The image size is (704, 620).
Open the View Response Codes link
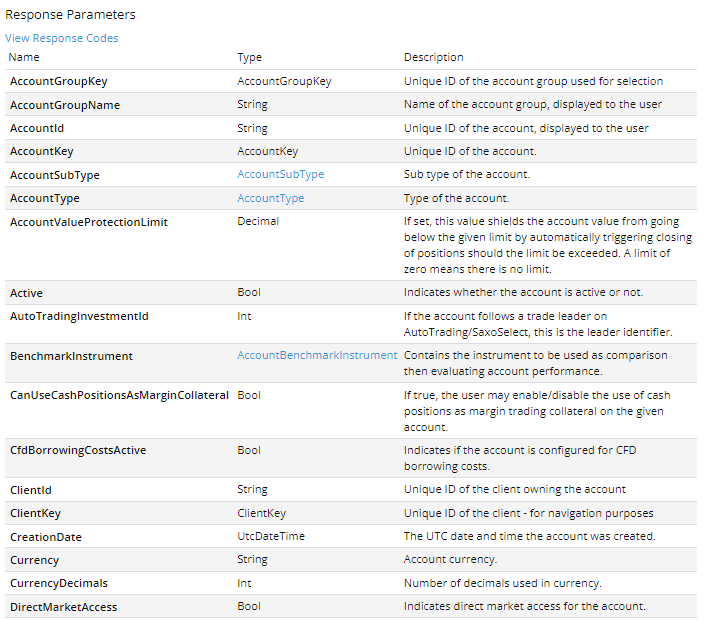click(62, 38)
